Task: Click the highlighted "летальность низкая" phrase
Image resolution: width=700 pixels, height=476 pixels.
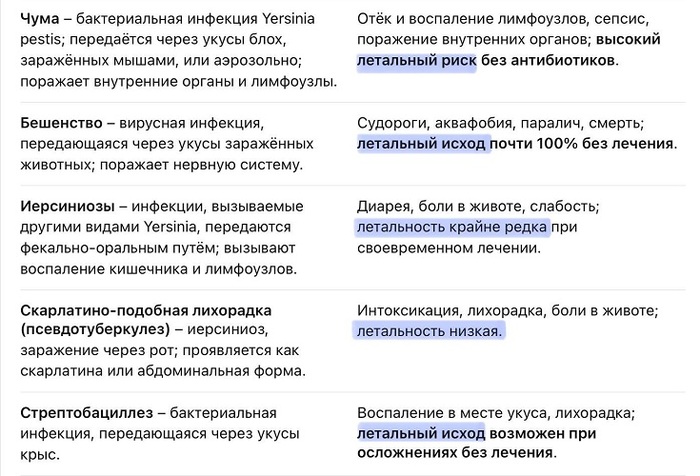Action: pyautogui.click(x=430, y=330)
